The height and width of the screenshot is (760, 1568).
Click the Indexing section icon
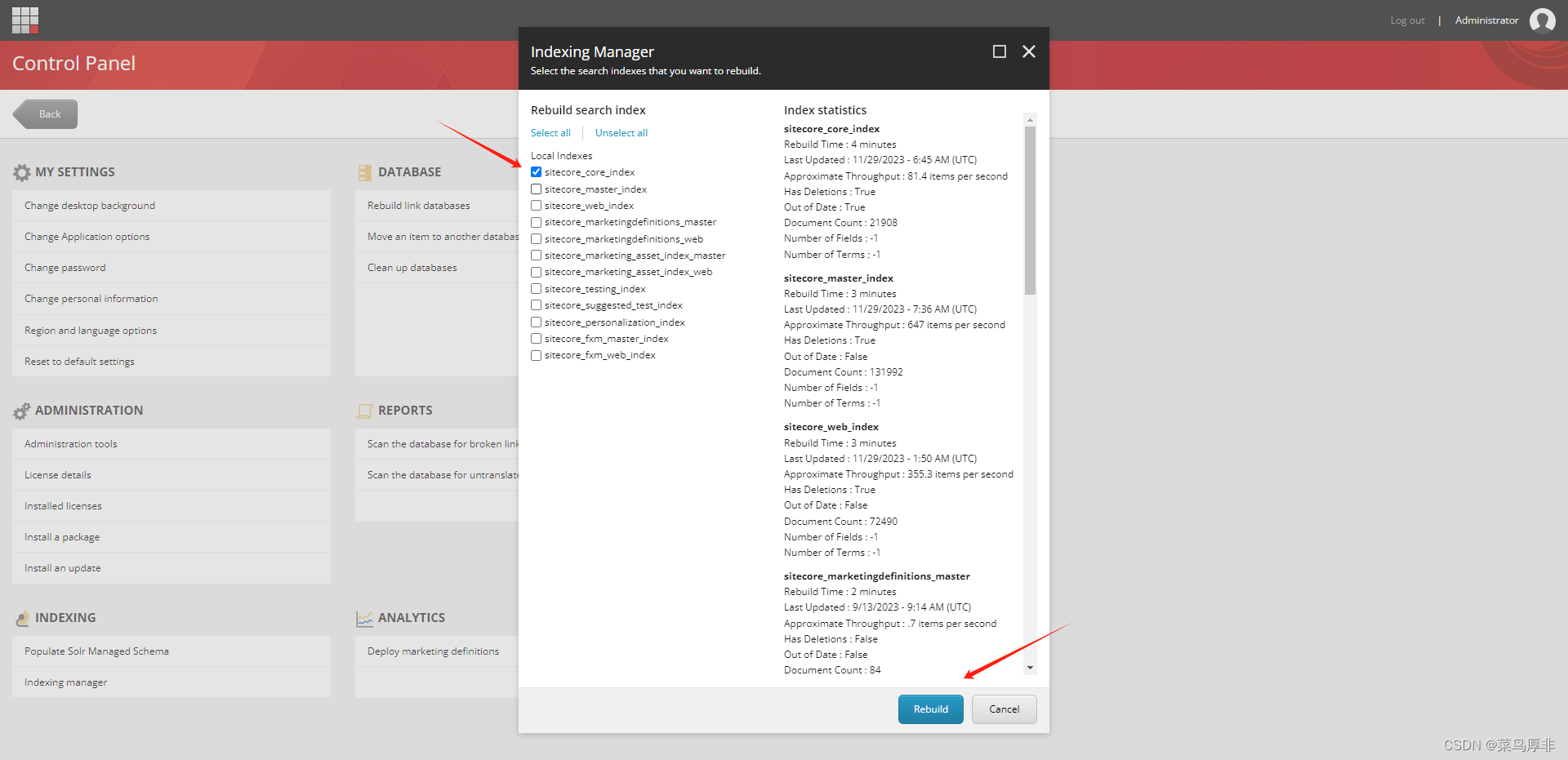pyautogui.click(x=22, y=618)
